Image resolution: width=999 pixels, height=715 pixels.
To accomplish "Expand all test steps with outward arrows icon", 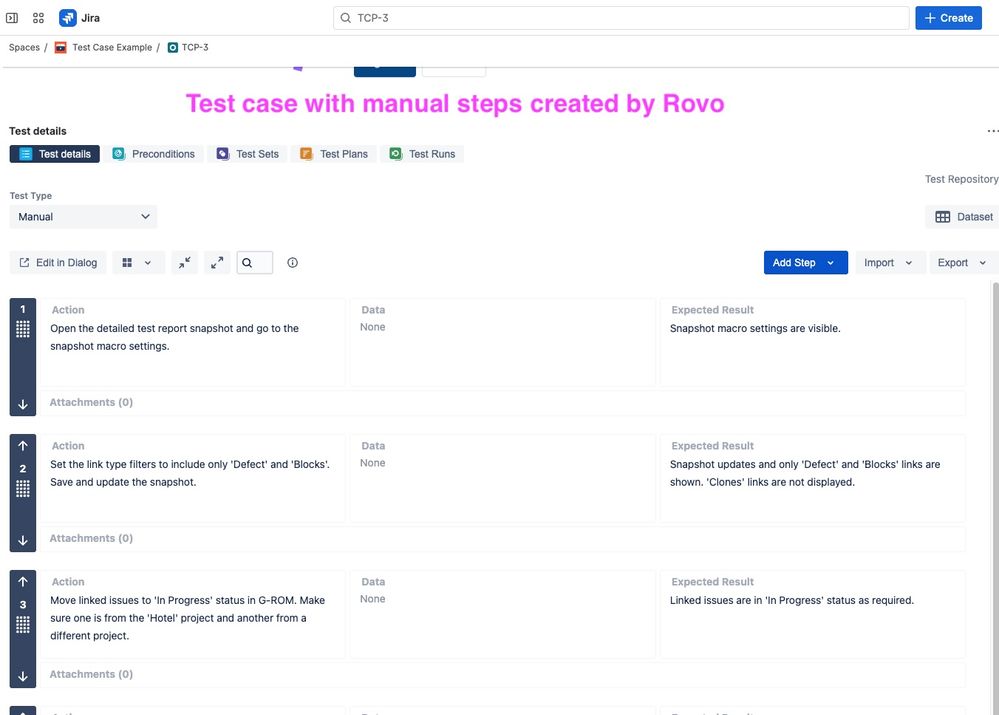I will click(216, 262).
